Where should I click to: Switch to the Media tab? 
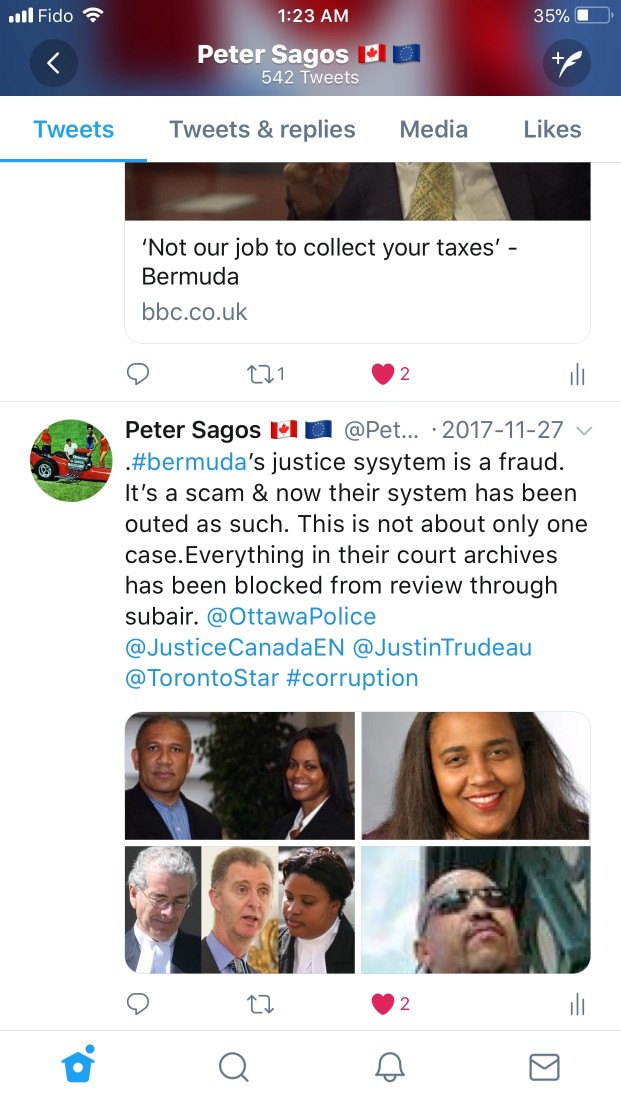click(434, 130)
